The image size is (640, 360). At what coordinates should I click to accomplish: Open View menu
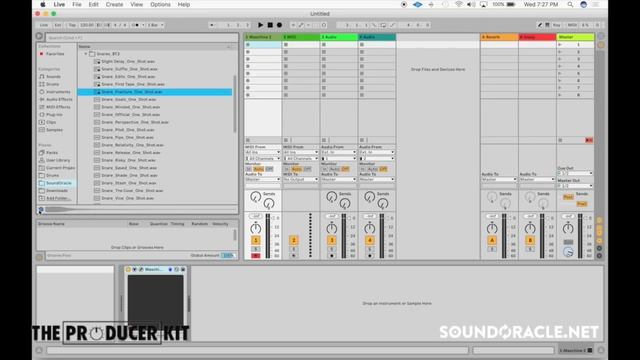pyautogui.click(x=136, y=4)
